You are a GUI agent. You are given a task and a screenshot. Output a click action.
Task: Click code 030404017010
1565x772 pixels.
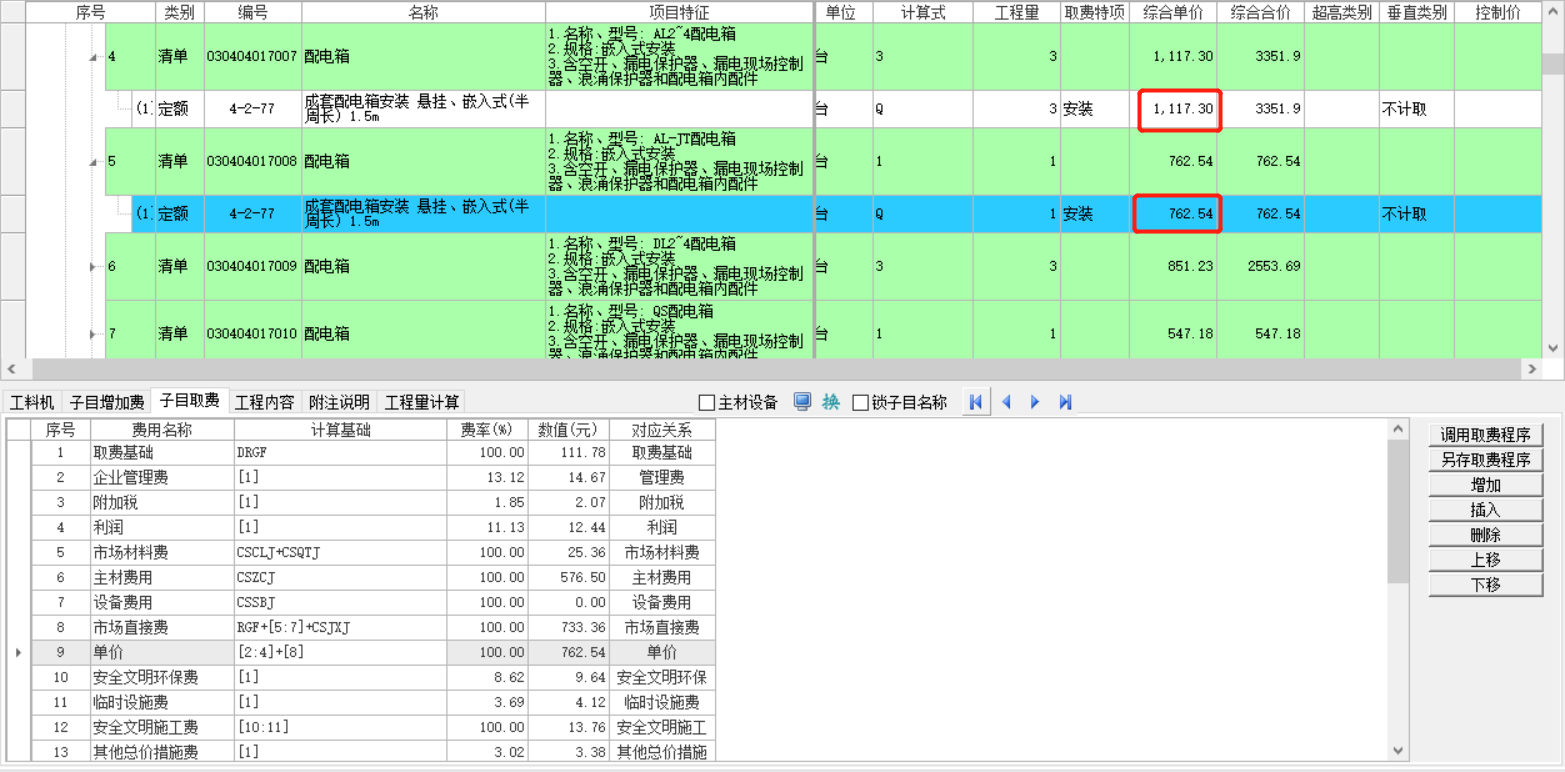pos(252,334)
